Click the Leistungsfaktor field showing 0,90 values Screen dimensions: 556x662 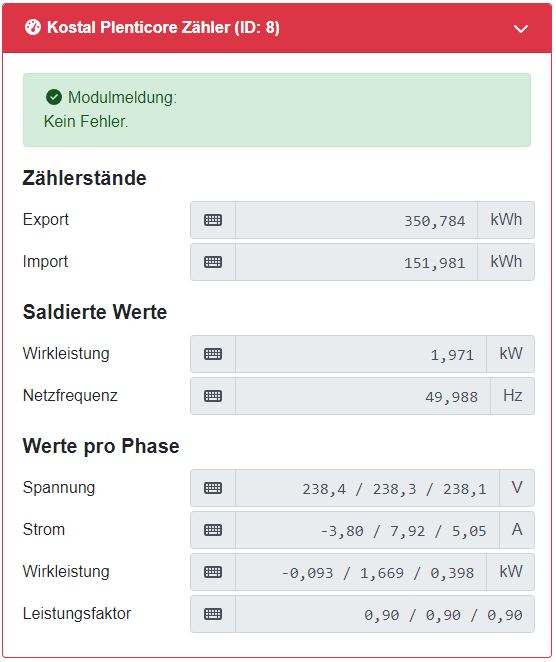pyautogui.click(x=385, y=614)
